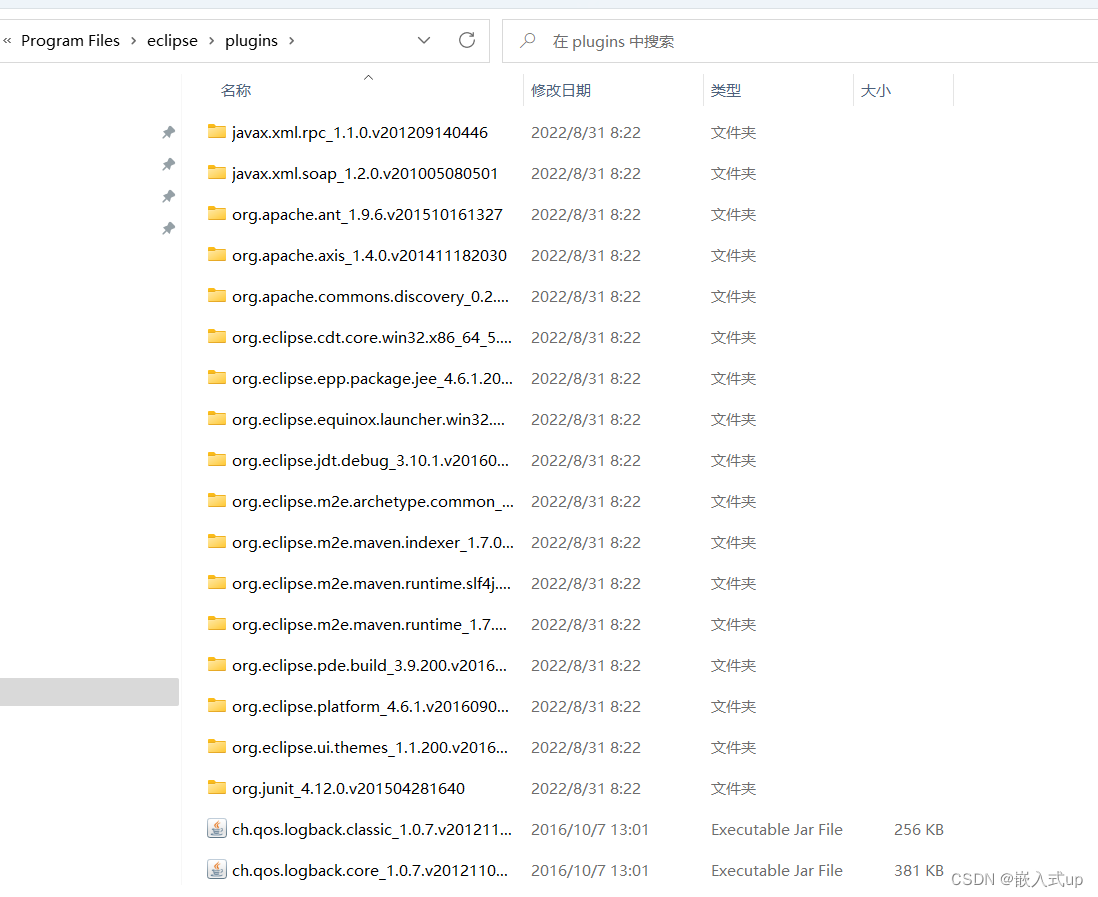
Task: Select the org.eclipse.ui.themes_1.1.200 folder name
Action: tap(370, 747)
